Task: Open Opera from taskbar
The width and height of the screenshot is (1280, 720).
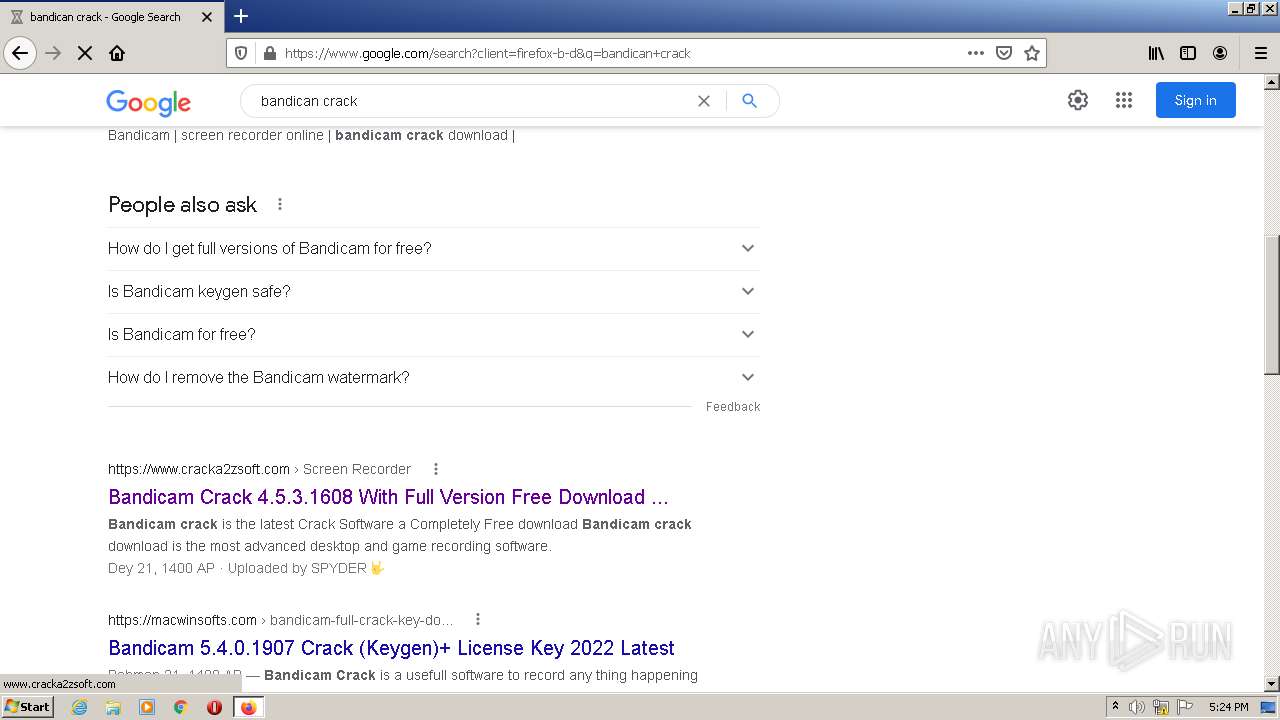Action: 214,707
